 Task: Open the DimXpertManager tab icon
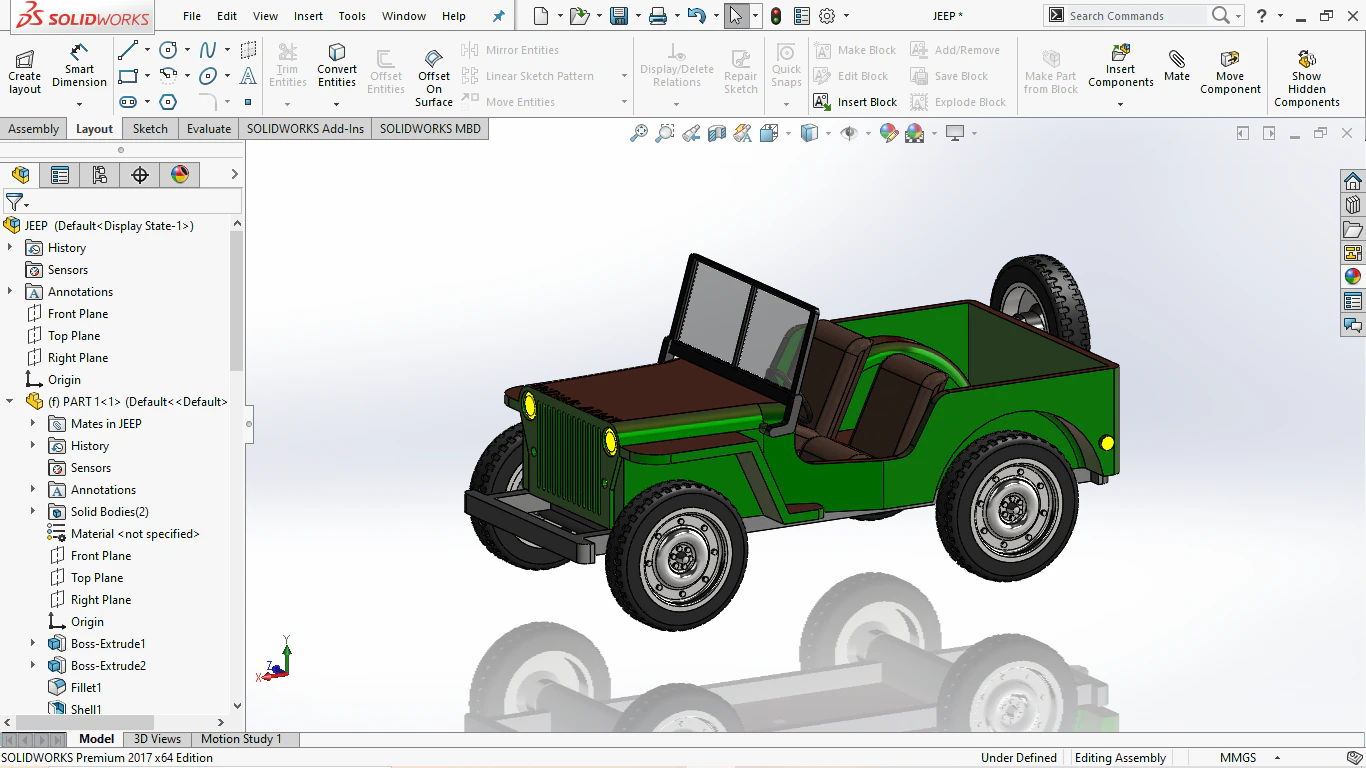point(140,175)
